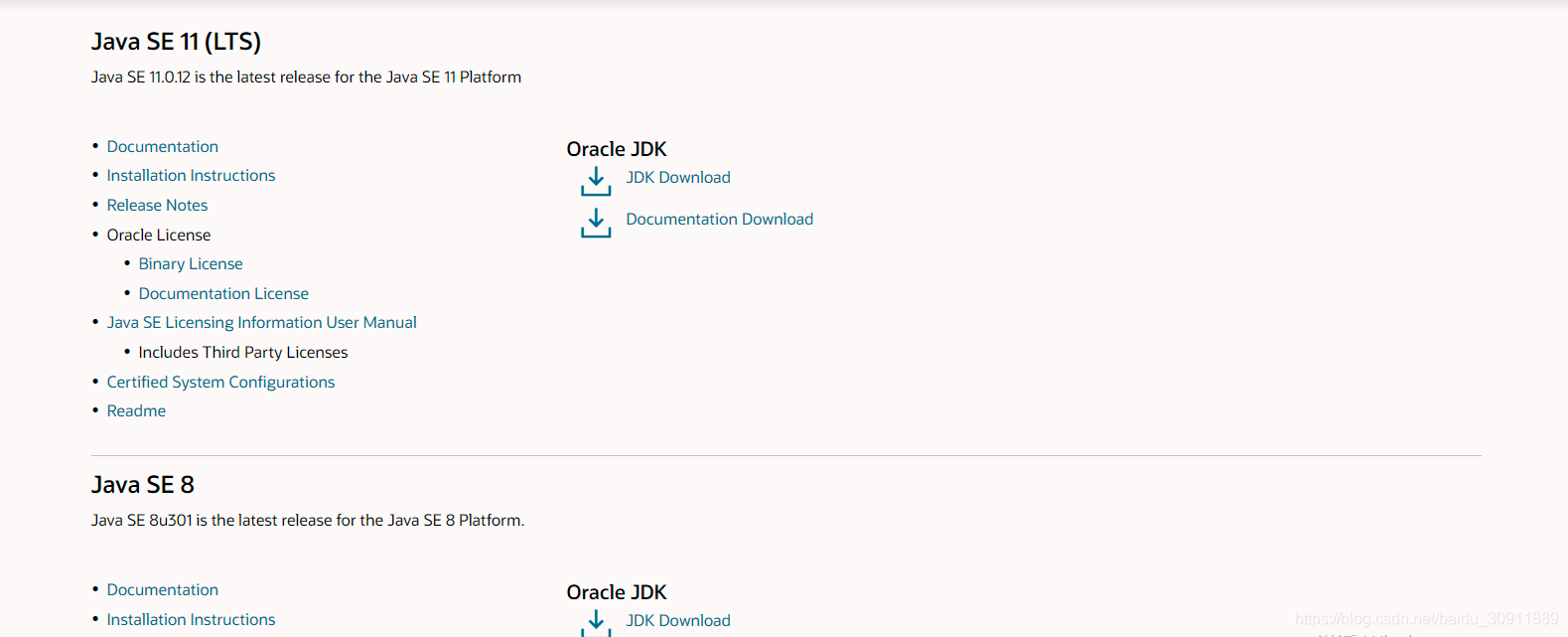Click the Java SE 8 JDK Download arrow icon
This screenshot has height=637, width=1568.
[x=596, y=623]
